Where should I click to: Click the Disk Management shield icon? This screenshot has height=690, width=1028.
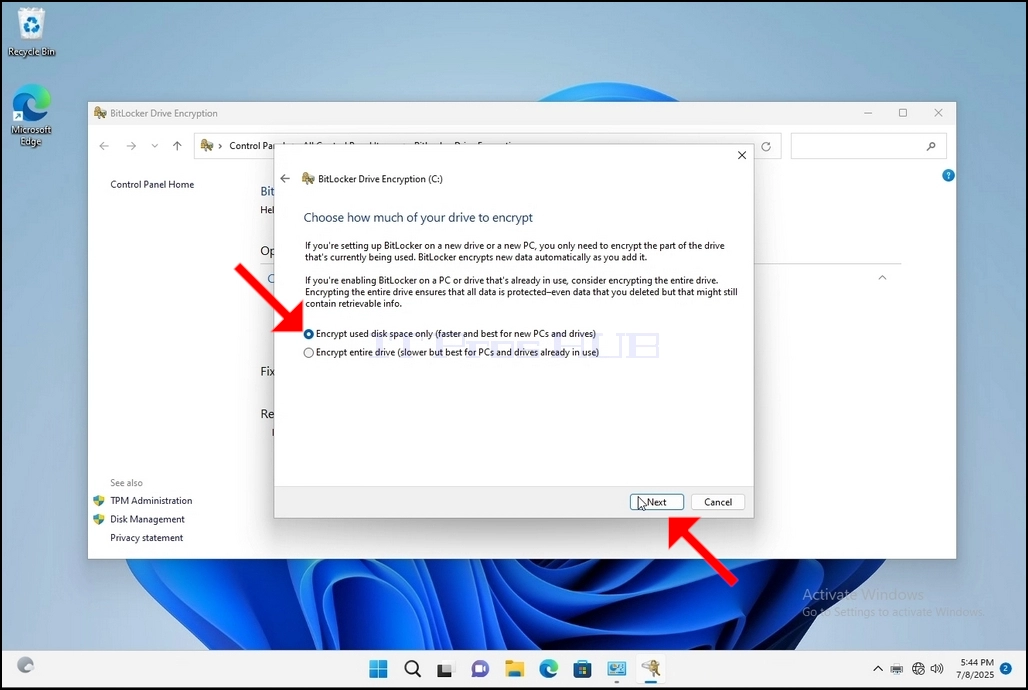(x=99, y=519)
